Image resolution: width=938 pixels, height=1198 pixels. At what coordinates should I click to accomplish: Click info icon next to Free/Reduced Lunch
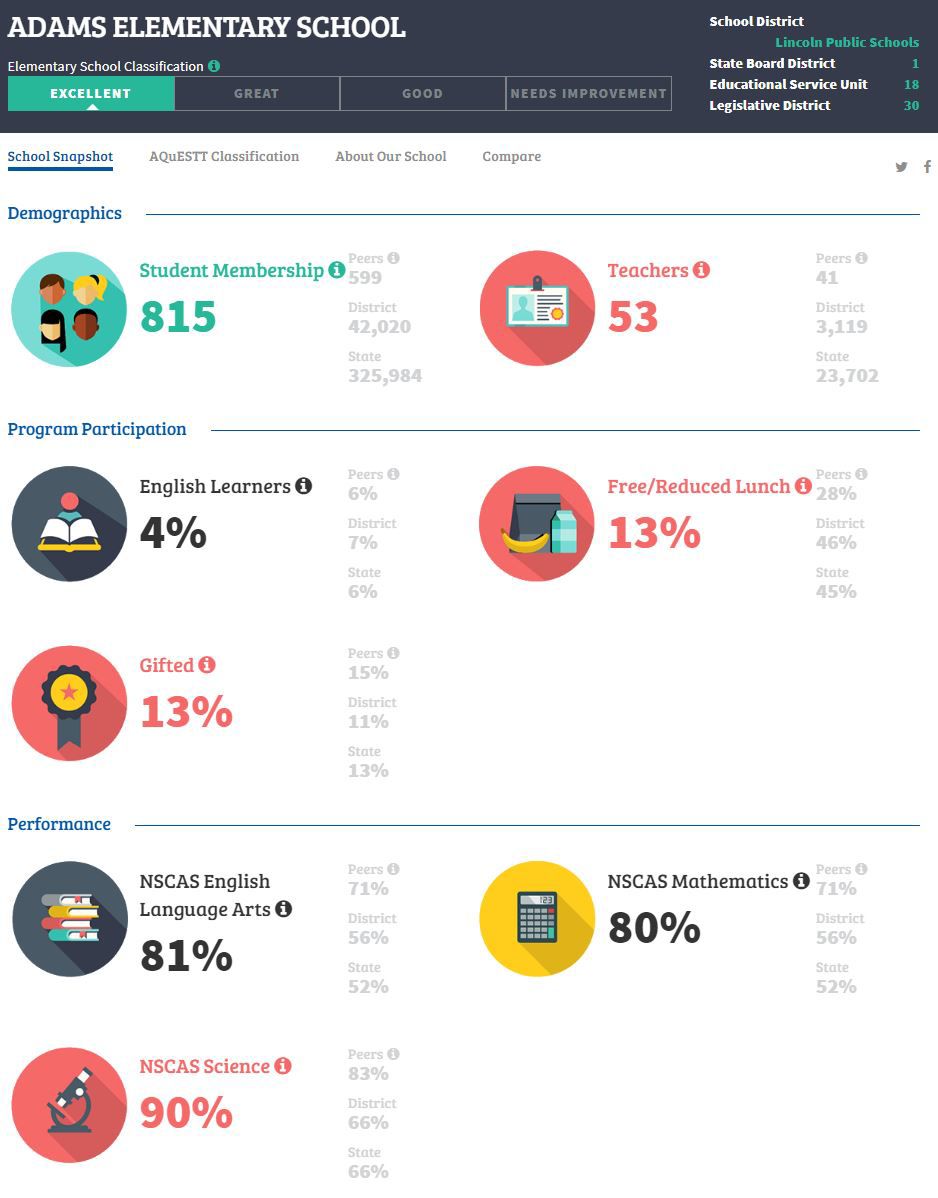click(803, 486)
